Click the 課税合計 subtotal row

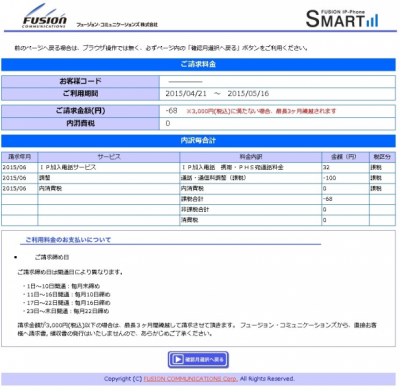click(198, 199)
